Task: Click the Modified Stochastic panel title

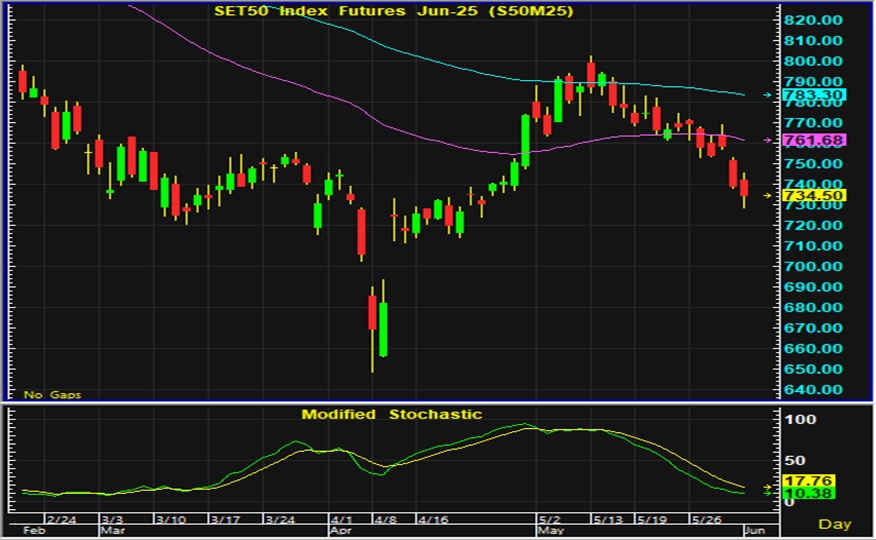Action: tap(391, 414)
